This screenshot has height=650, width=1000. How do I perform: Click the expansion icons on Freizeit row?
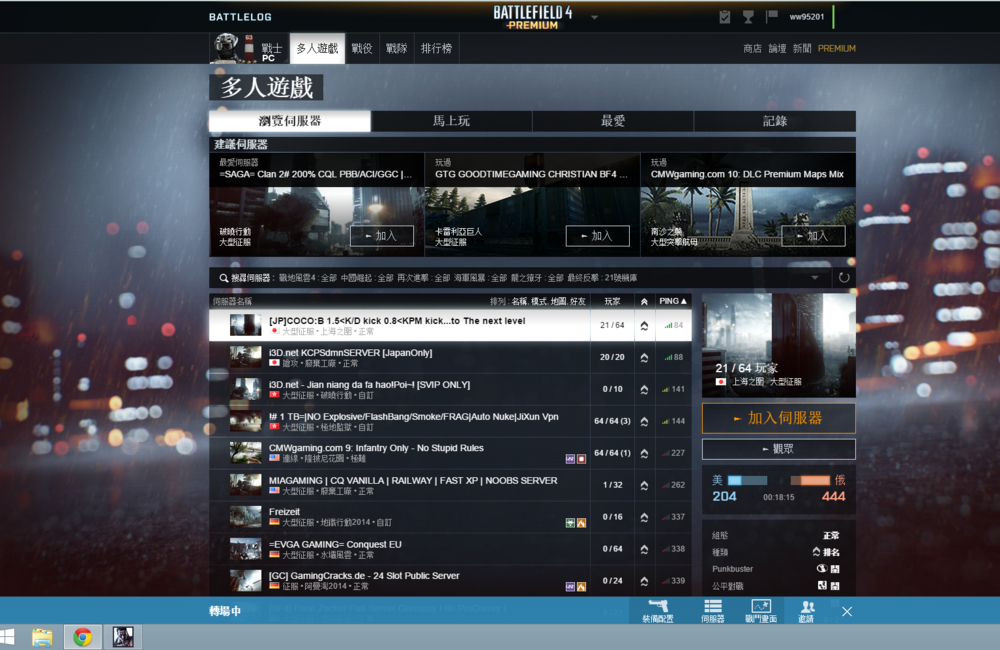pyautogui.click(x=576, y=523)
